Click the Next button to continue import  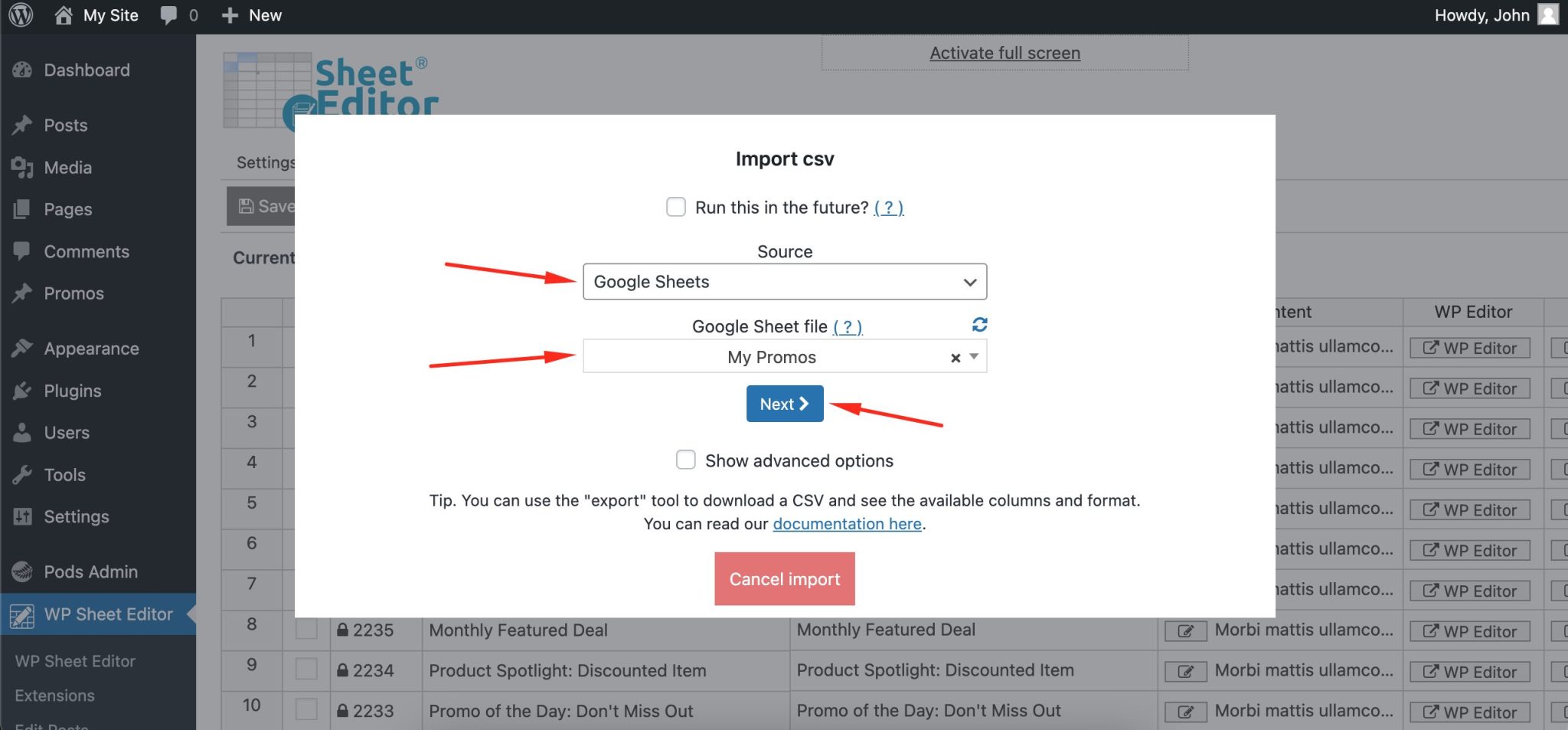(784, 404)
